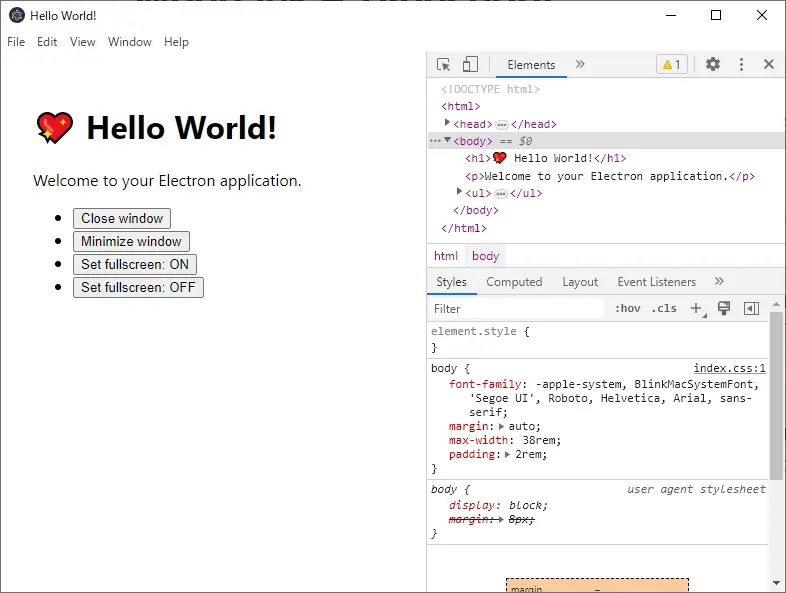Toggle the computed styles sidebar icon
Viewport: 786px width, 593px height.
751,308
